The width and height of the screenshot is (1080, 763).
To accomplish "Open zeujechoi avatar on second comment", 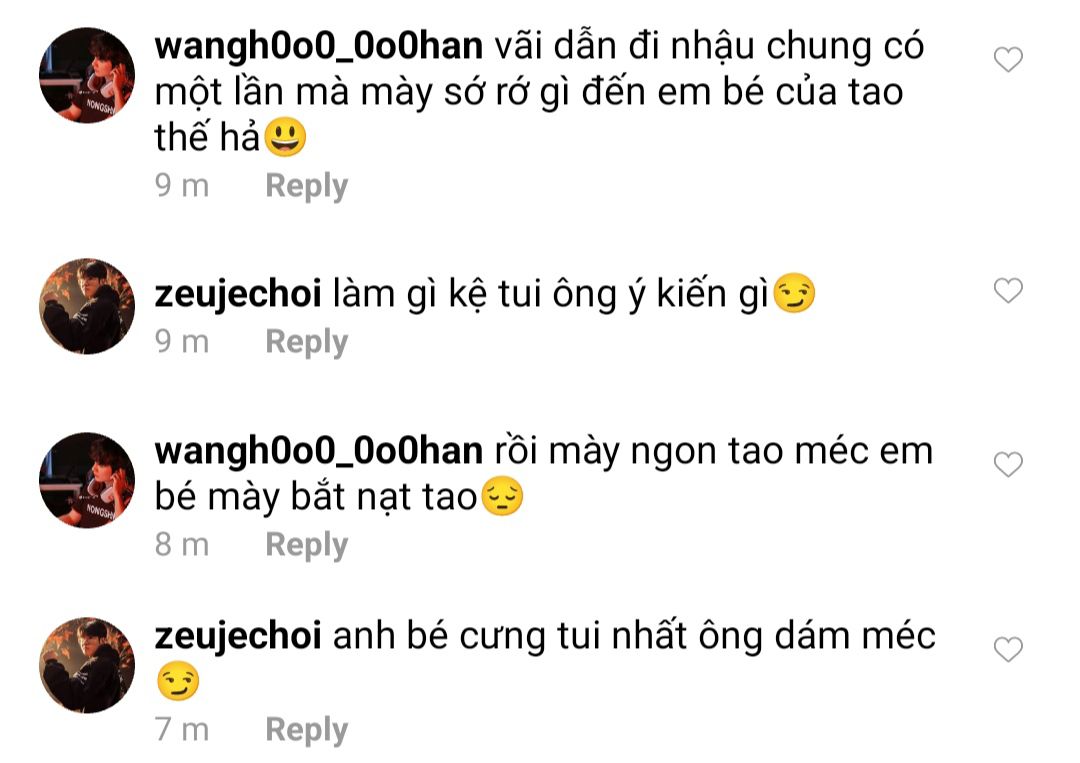I will 87,306.
